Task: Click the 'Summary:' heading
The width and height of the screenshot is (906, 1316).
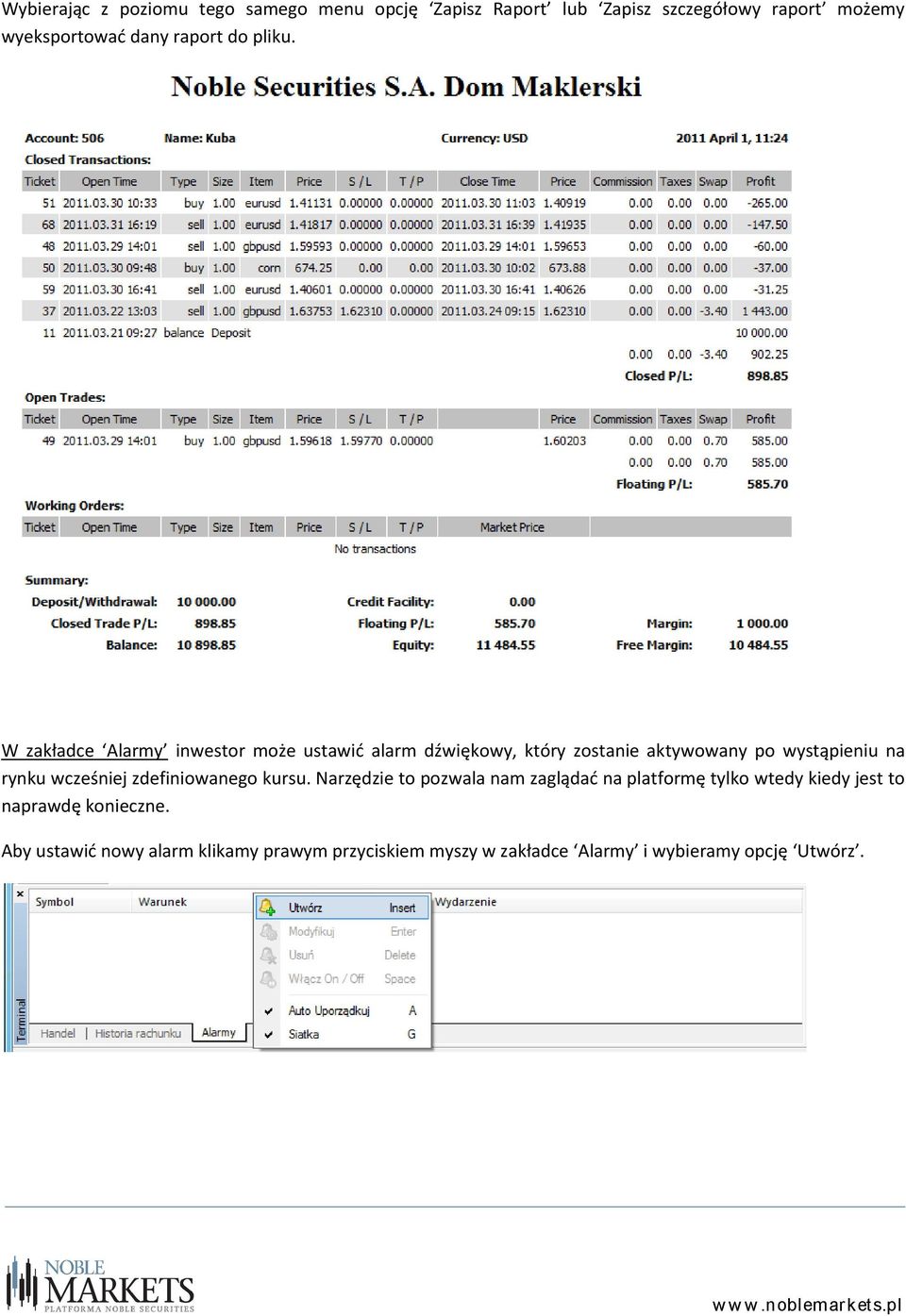Action: point(57,580)
